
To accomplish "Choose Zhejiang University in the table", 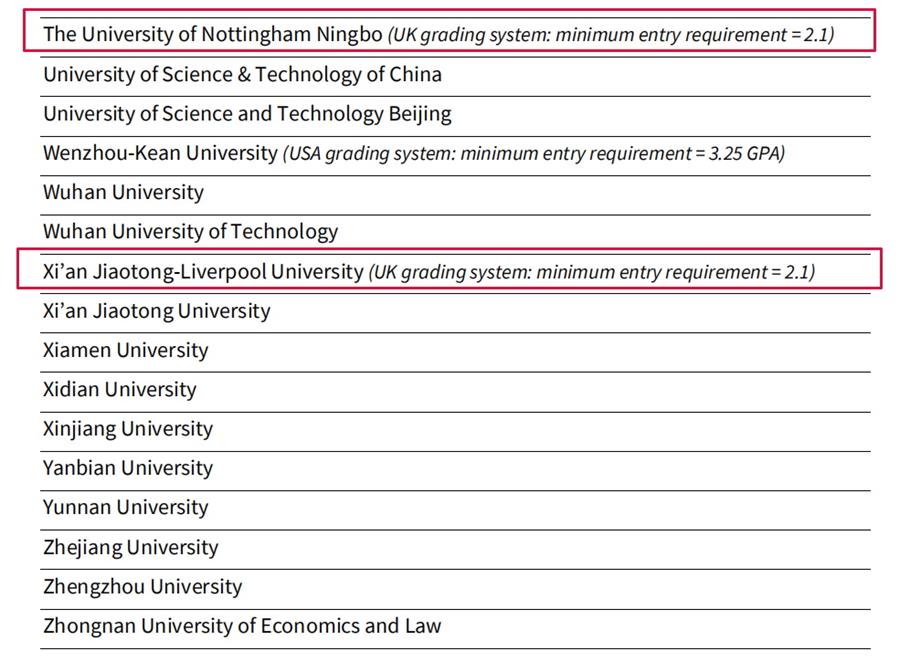I will tap(130, 547).
